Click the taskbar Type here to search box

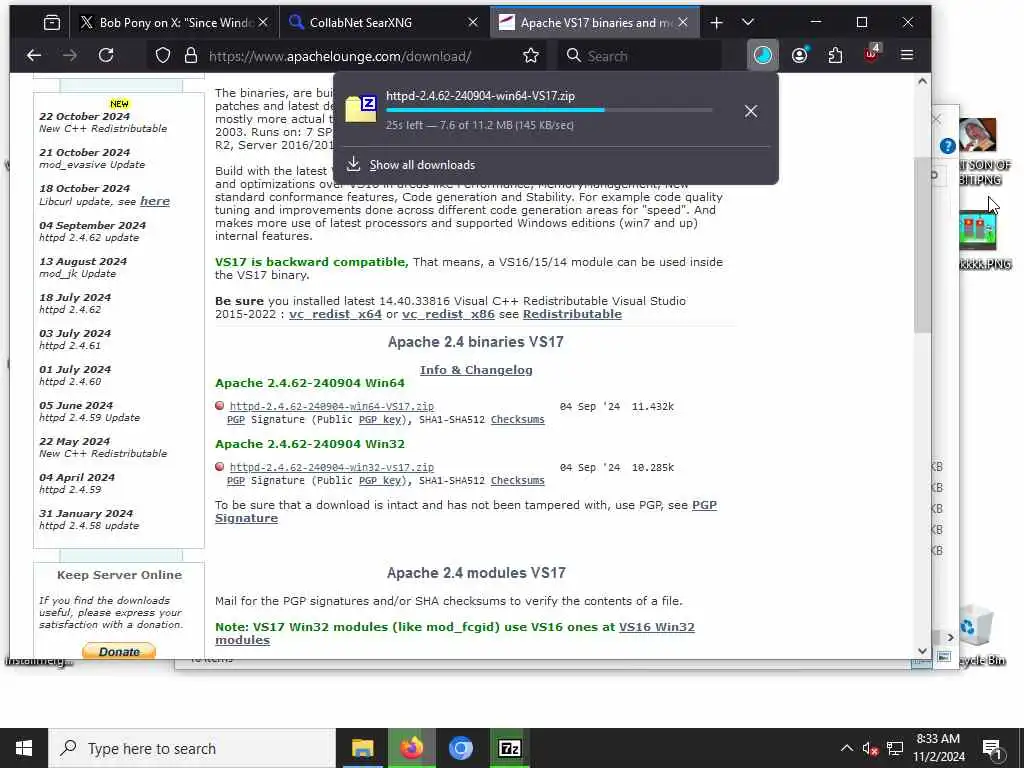[192, 748]
